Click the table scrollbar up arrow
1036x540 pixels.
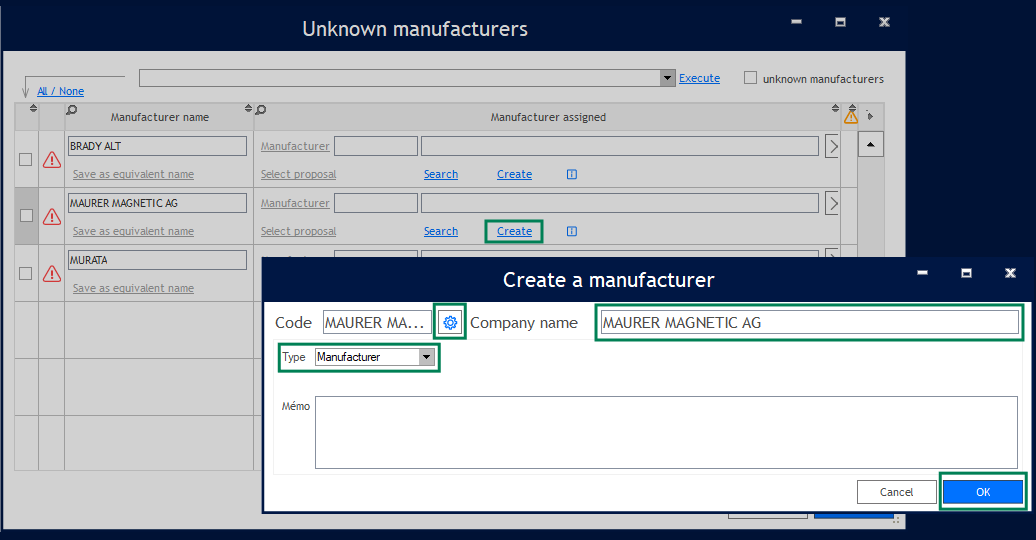click(870, 146)
